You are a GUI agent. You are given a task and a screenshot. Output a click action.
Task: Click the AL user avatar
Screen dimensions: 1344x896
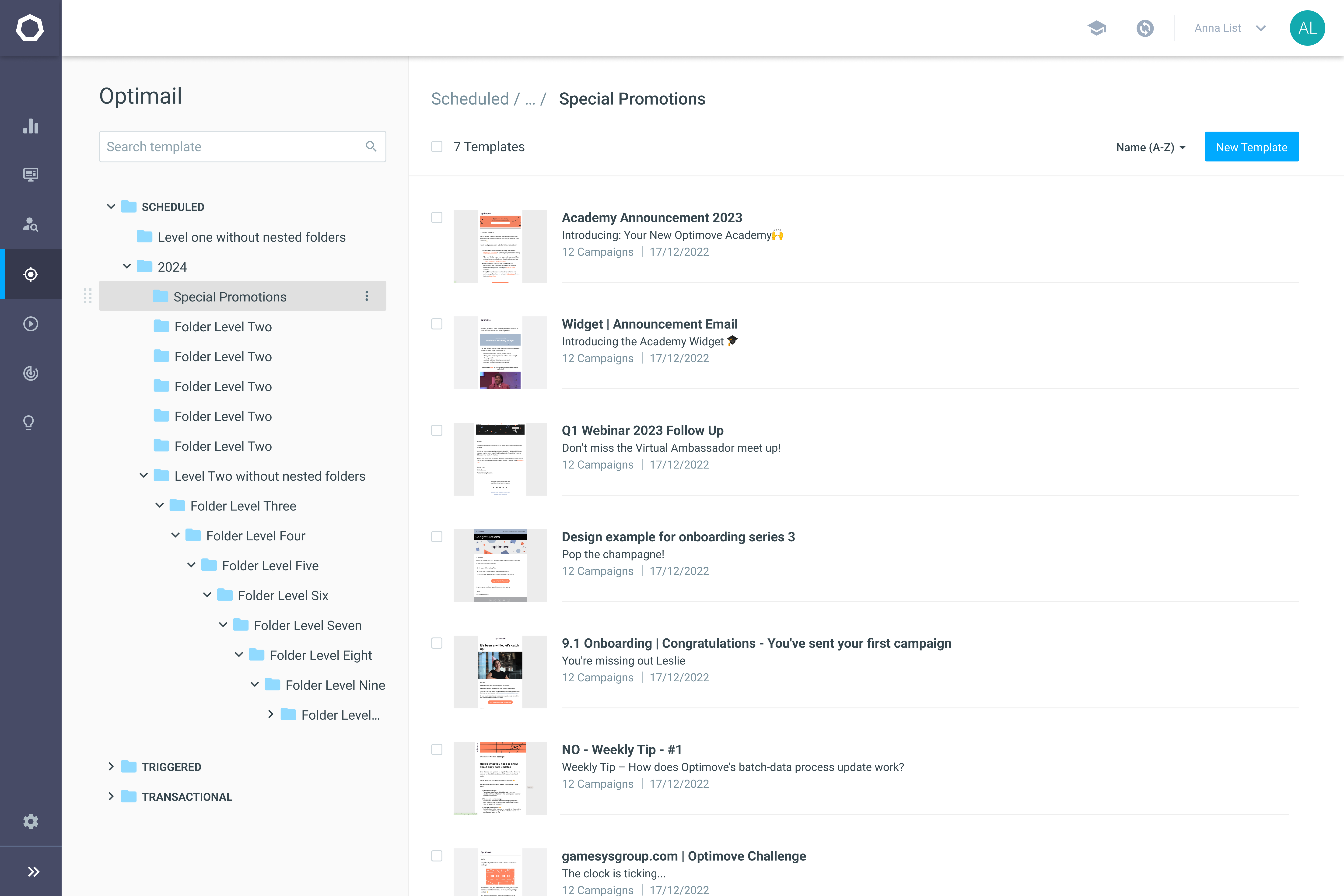[x=1307, y=28]
